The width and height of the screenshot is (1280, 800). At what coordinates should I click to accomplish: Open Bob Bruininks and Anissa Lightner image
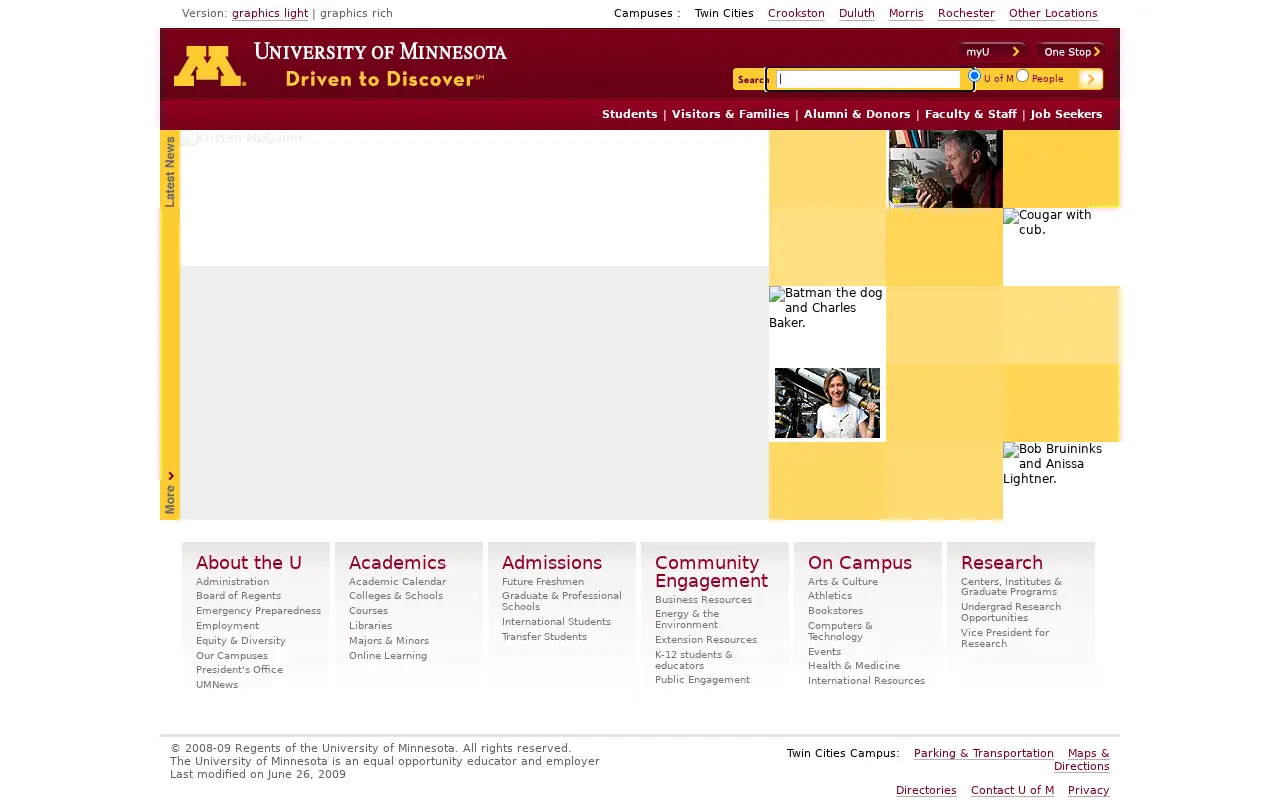click(1061, 481)
